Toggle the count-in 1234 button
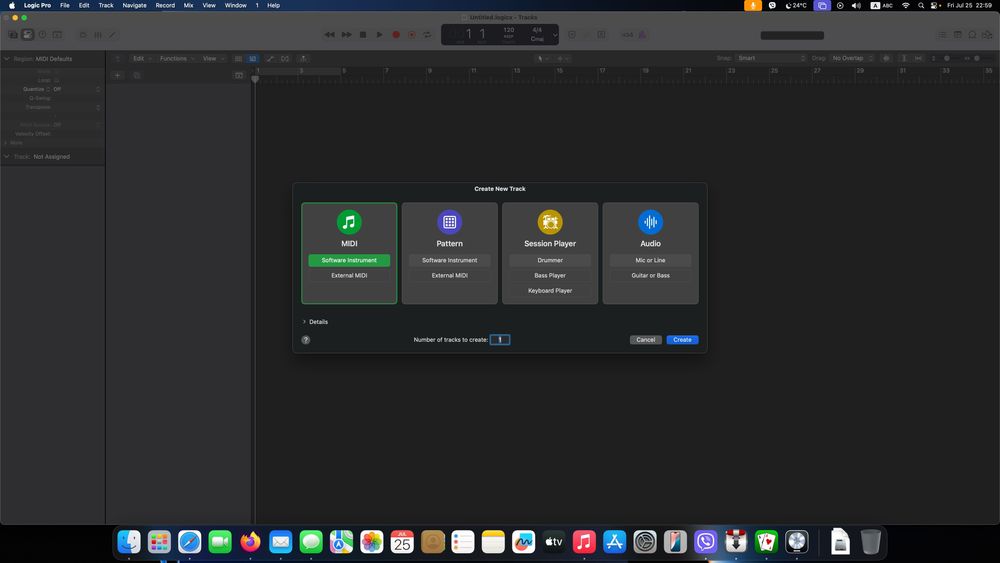 coord(628,34)
